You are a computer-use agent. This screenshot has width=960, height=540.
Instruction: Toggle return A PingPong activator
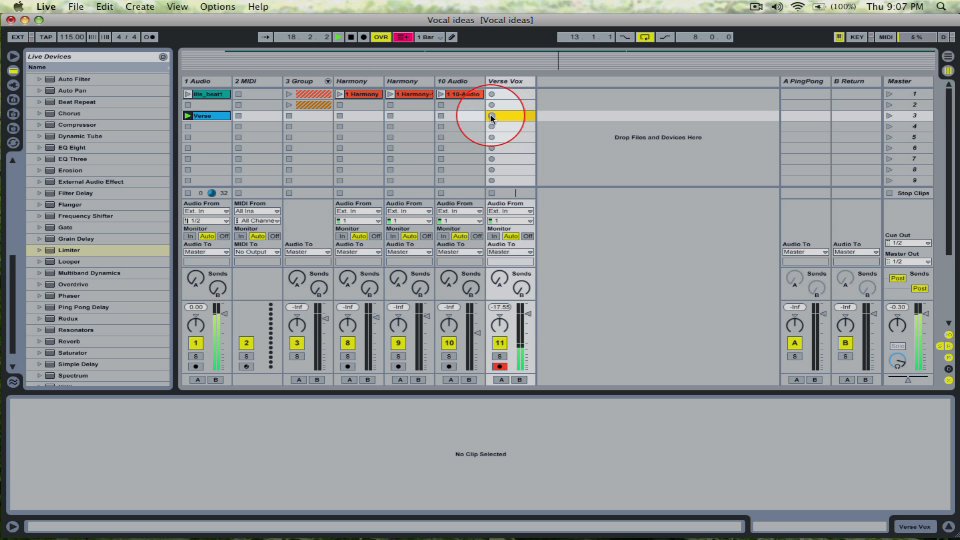(794, 343)
